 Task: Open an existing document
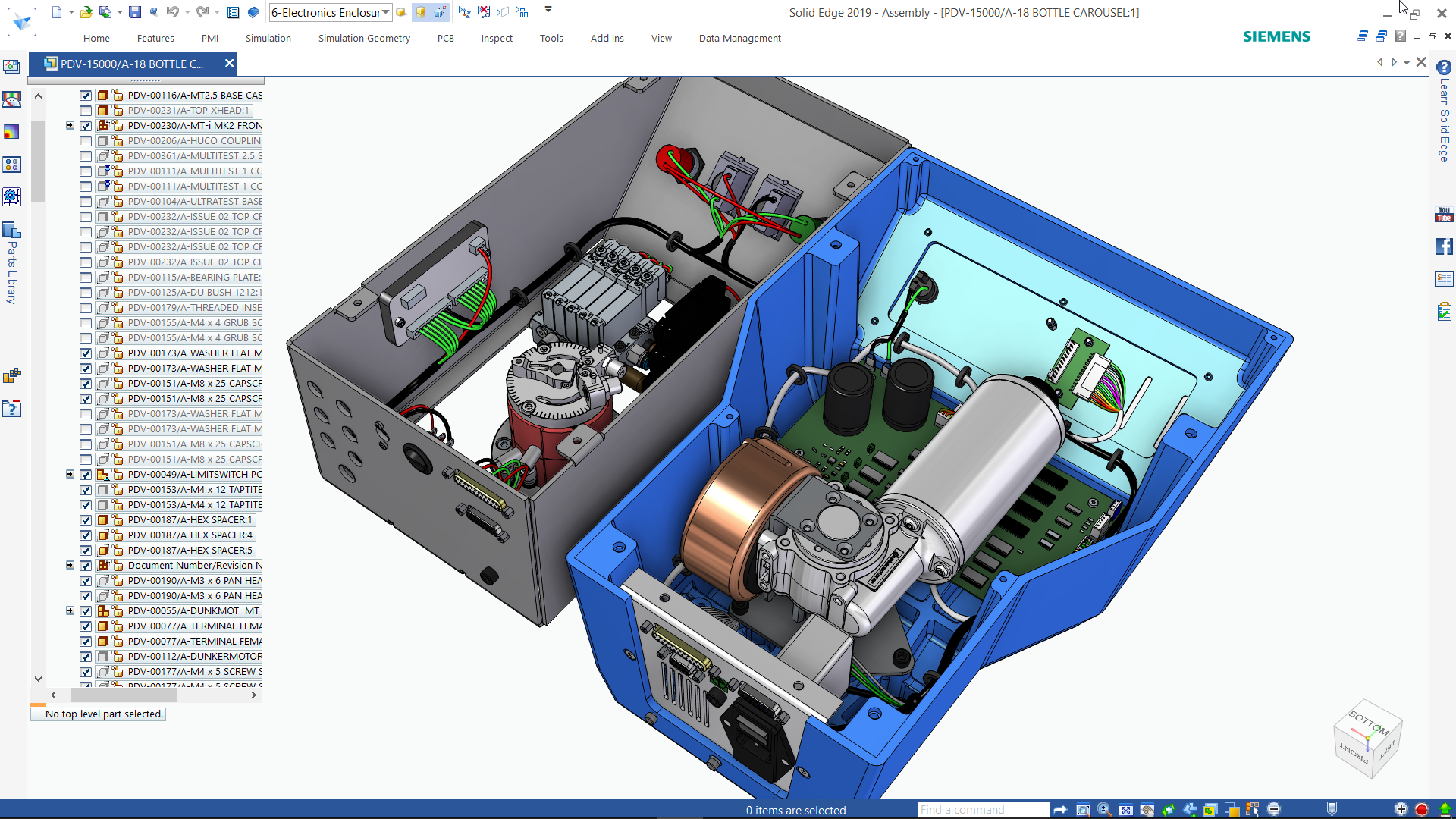coord(86,12)
